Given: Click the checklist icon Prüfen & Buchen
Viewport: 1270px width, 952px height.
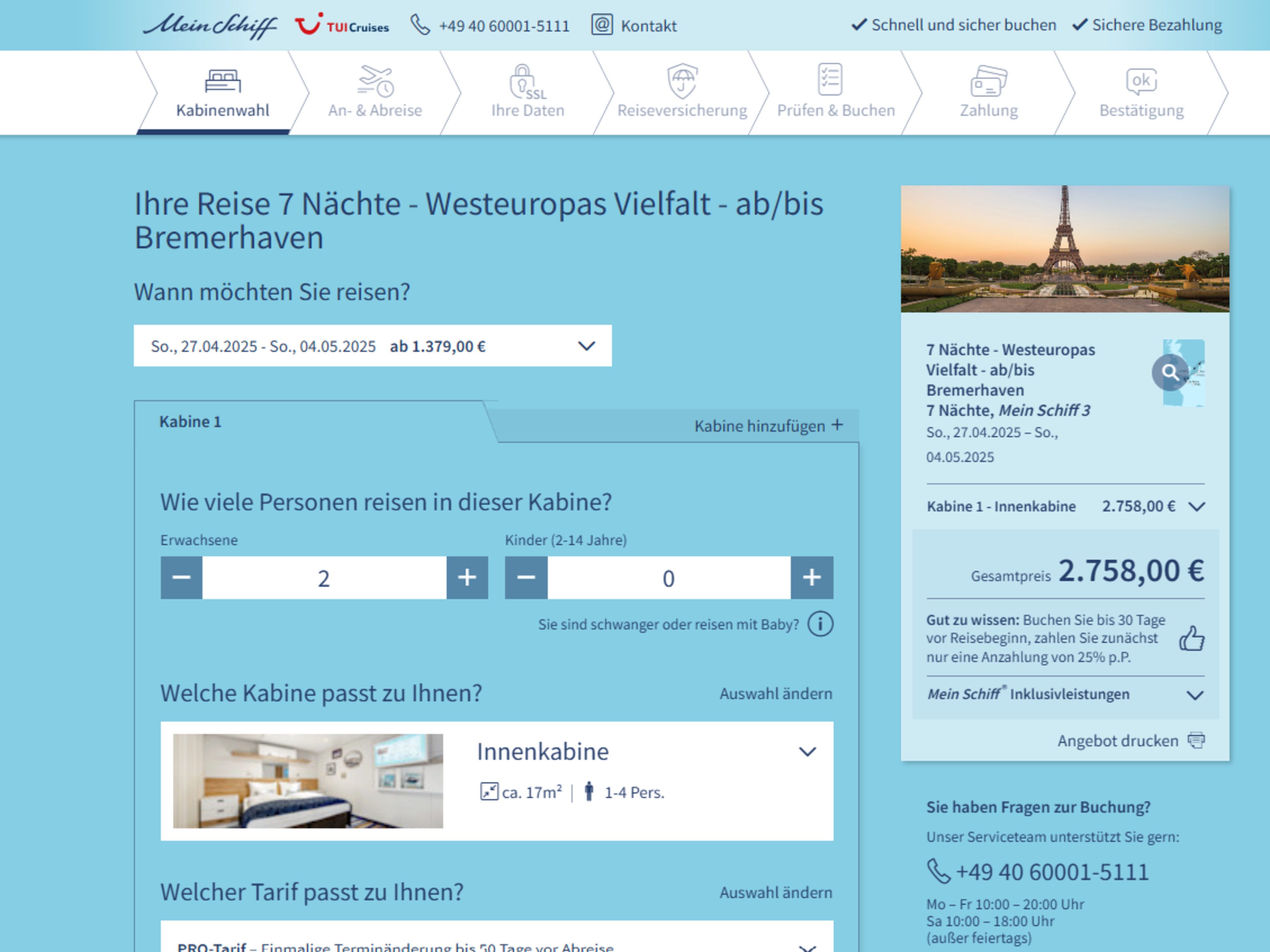Looking at the screenshot, I should (x=830, y=79).
